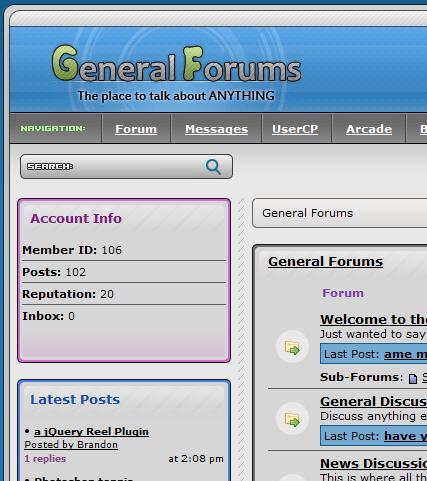Open the News Discussion forum link

point(373,463)
